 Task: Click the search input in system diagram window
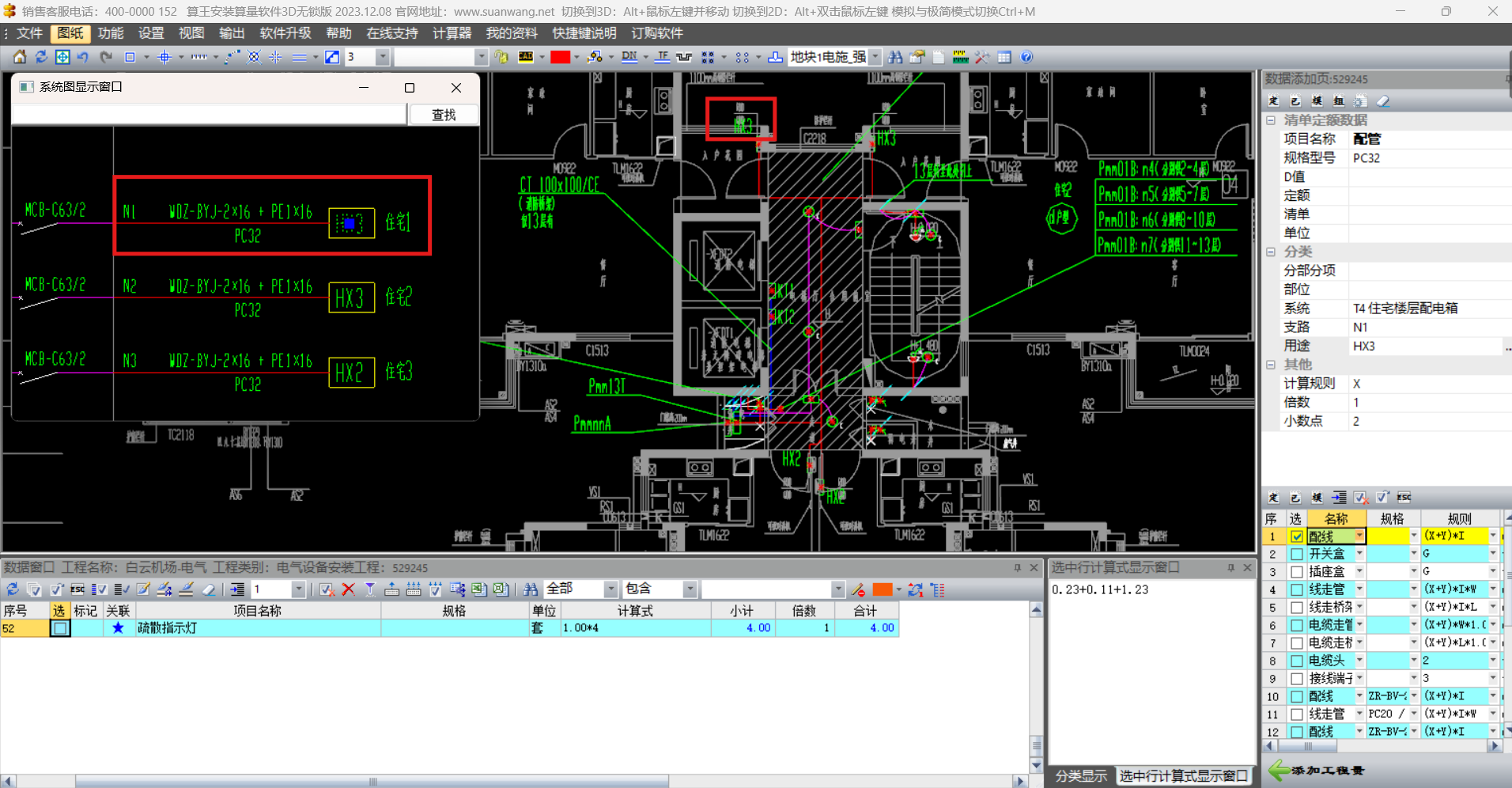(x=210, y=115)
